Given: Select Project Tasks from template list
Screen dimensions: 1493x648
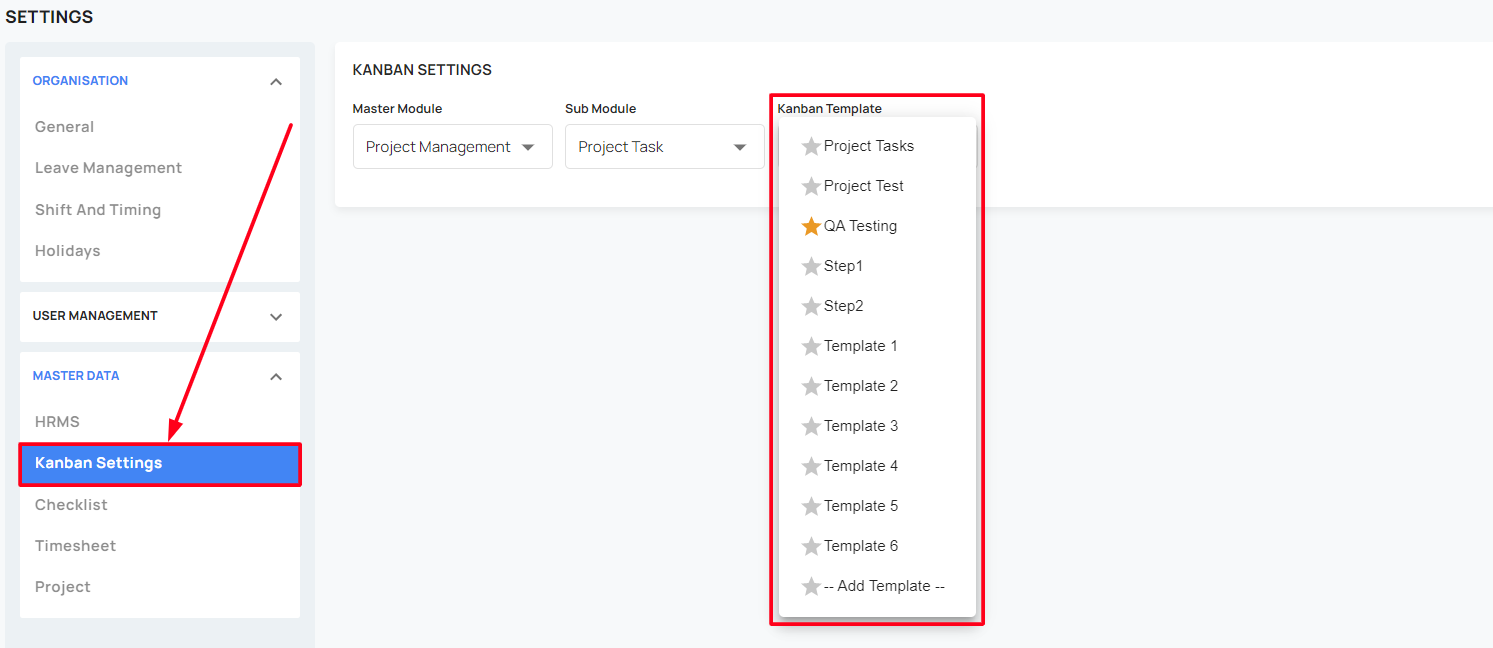Looking at the screenshot, I should click(x=869, y=146).
